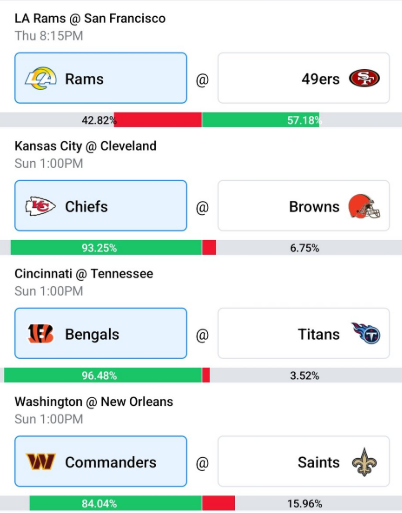The width and height of the screenshot is (402, 513).
Task: Select the Chiefs pick box
Action: point(101,206)
